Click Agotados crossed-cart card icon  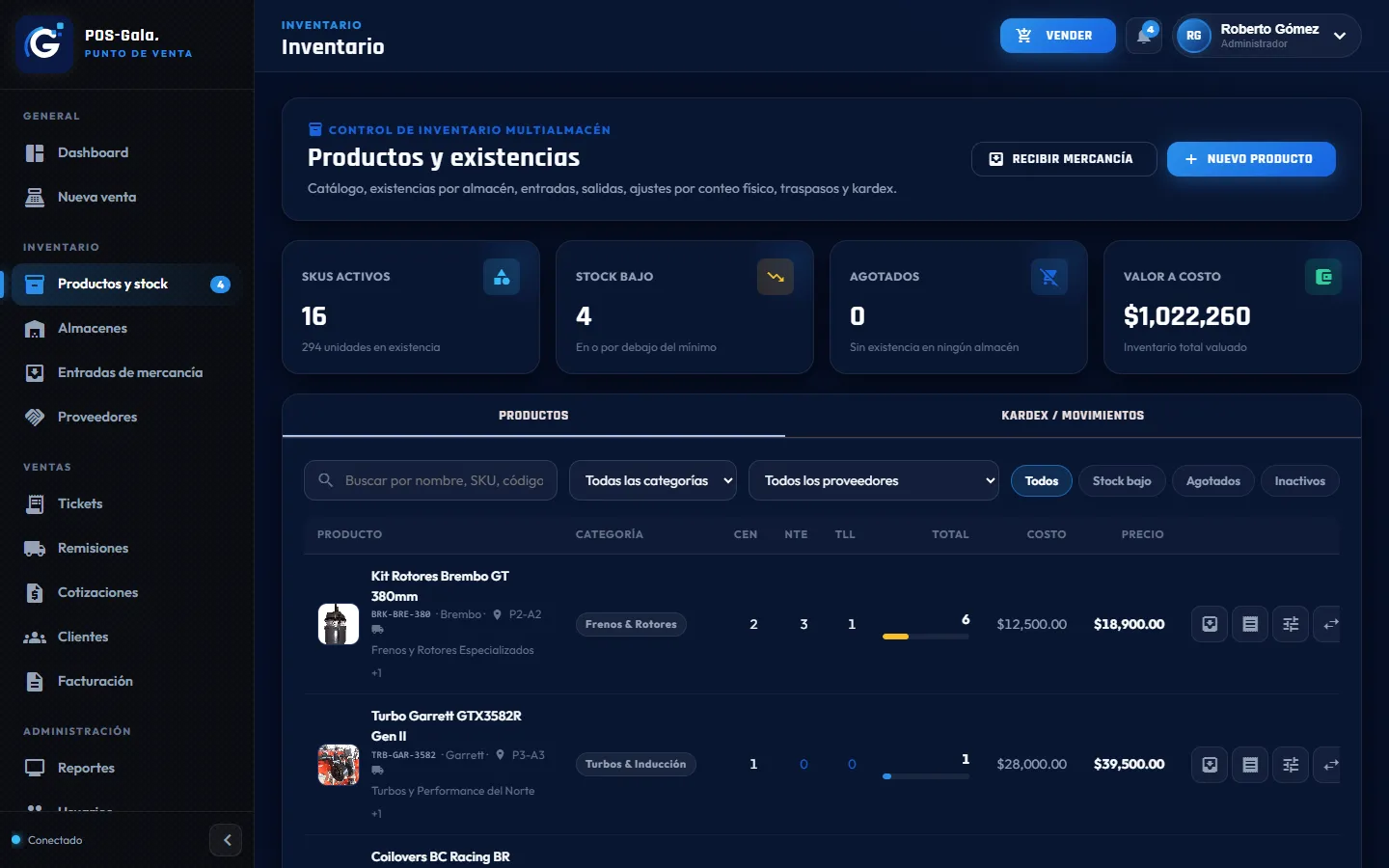click(x=1049, y=277)
